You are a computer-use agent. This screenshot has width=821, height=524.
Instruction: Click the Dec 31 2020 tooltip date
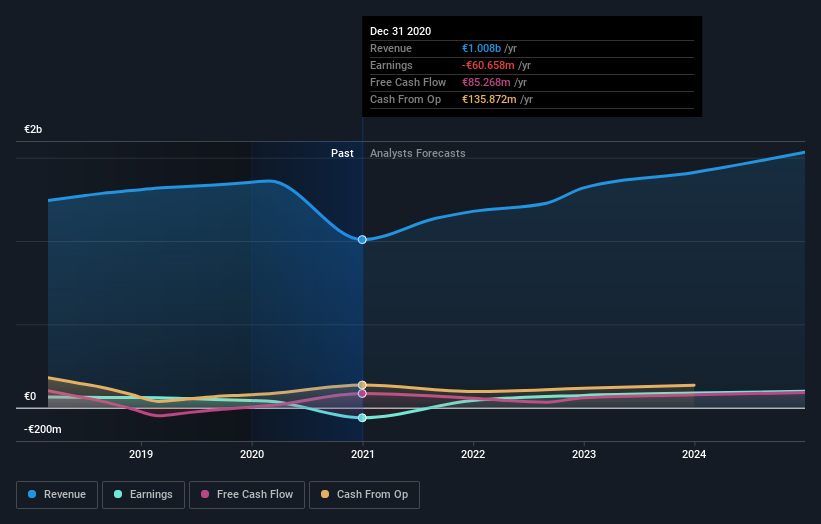(401, 31)
